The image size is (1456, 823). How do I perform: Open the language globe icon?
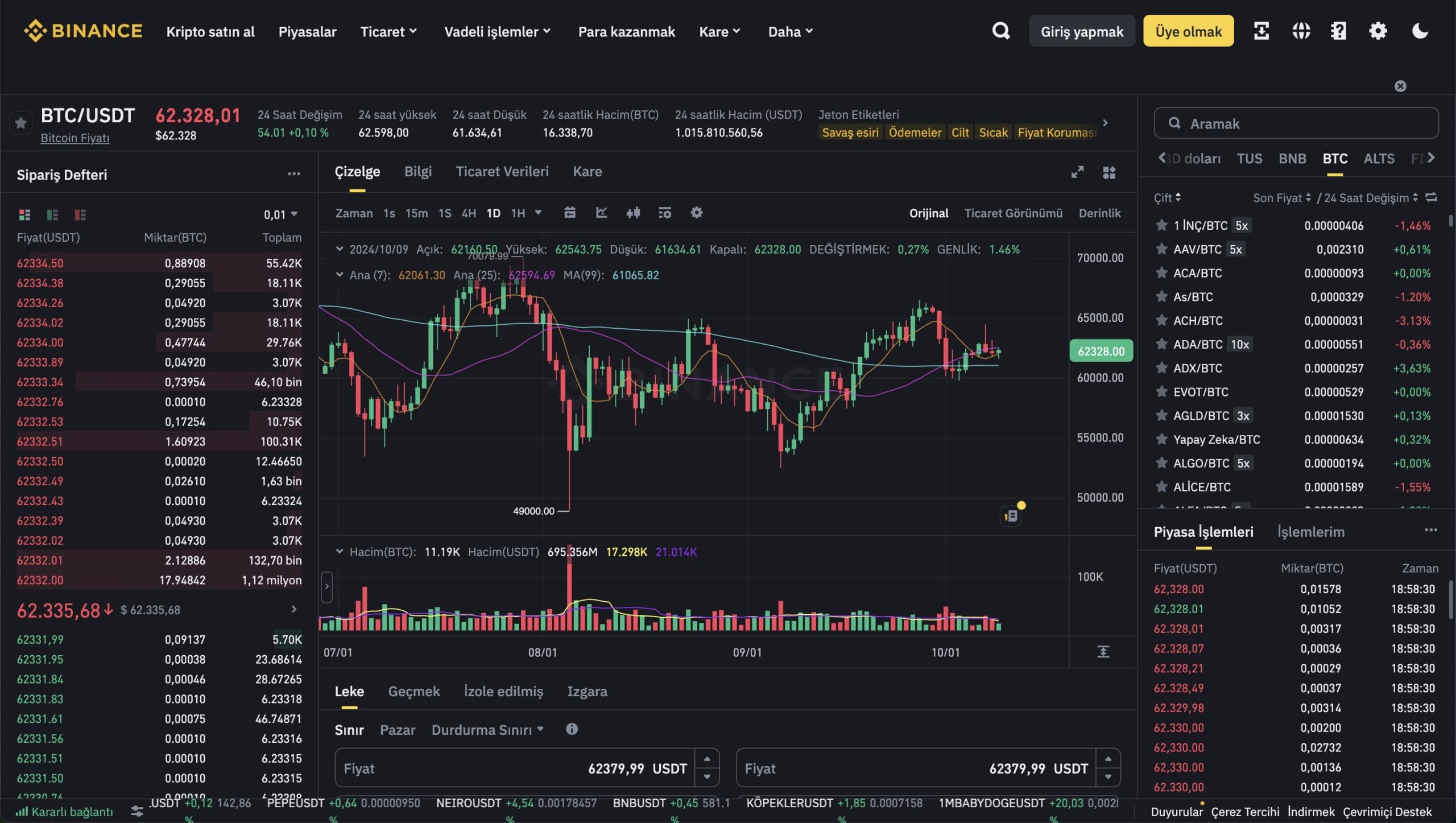tap(1301, 31)
